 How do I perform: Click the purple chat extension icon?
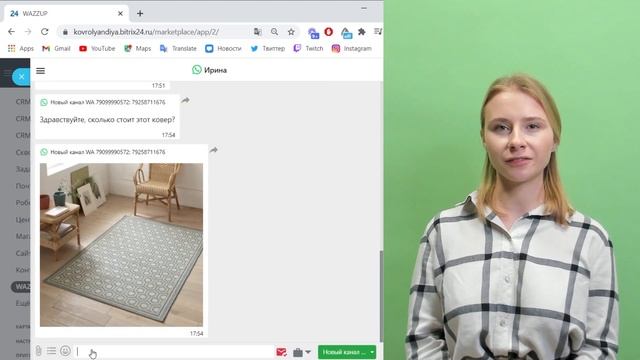click(x=313, y=33)
